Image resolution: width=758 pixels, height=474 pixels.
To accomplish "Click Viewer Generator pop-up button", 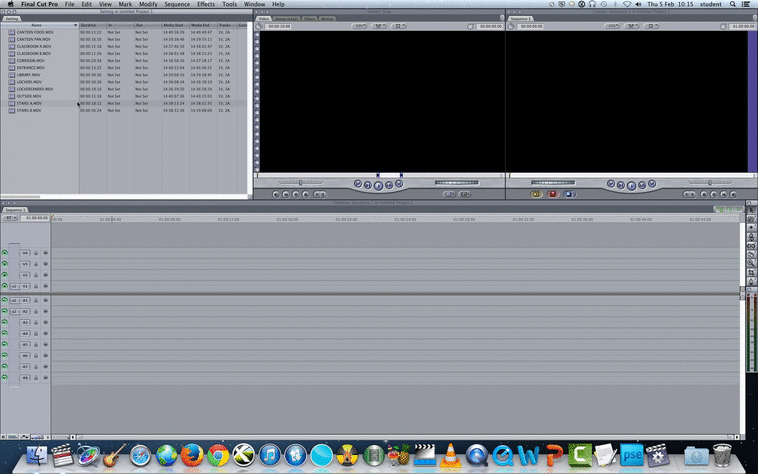I will point(465,194).
